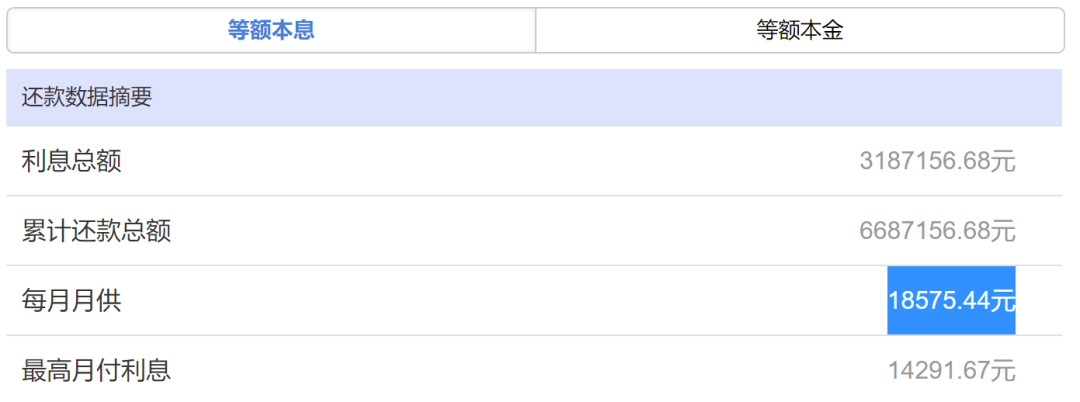Click the 元 unit in the highlighted selection
This screenshot has height=402, width=1080.
[x=1004, y=301]
